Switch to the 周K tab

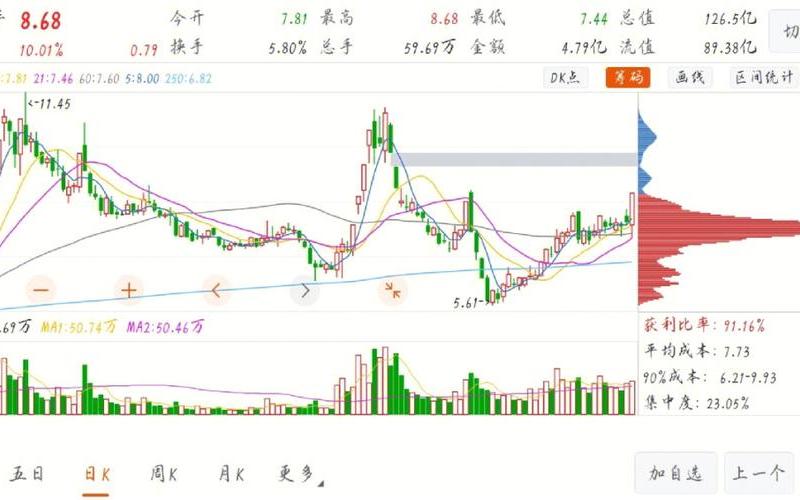click(x=164, y=474)
